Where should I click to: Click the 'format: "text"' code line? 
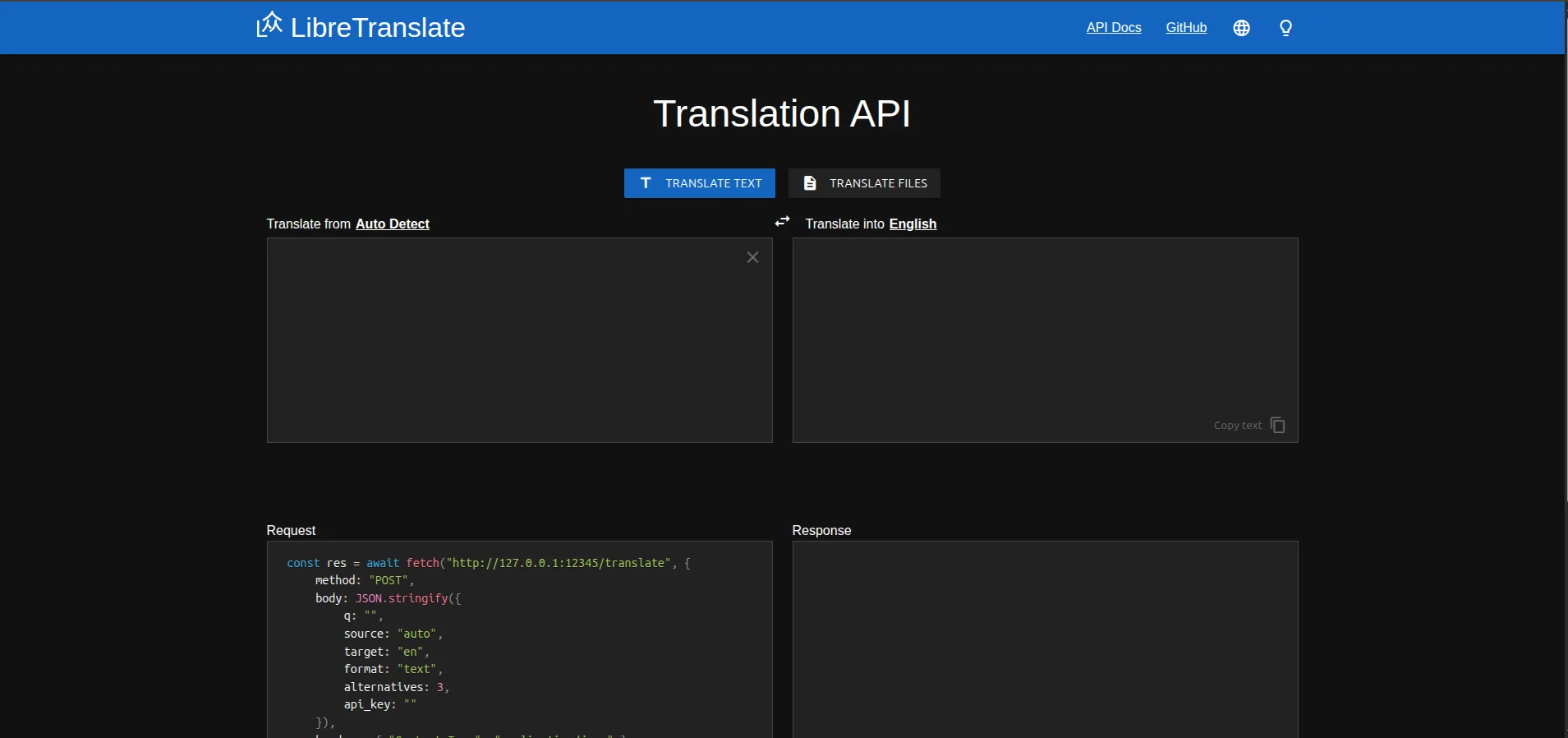point(393,669)
